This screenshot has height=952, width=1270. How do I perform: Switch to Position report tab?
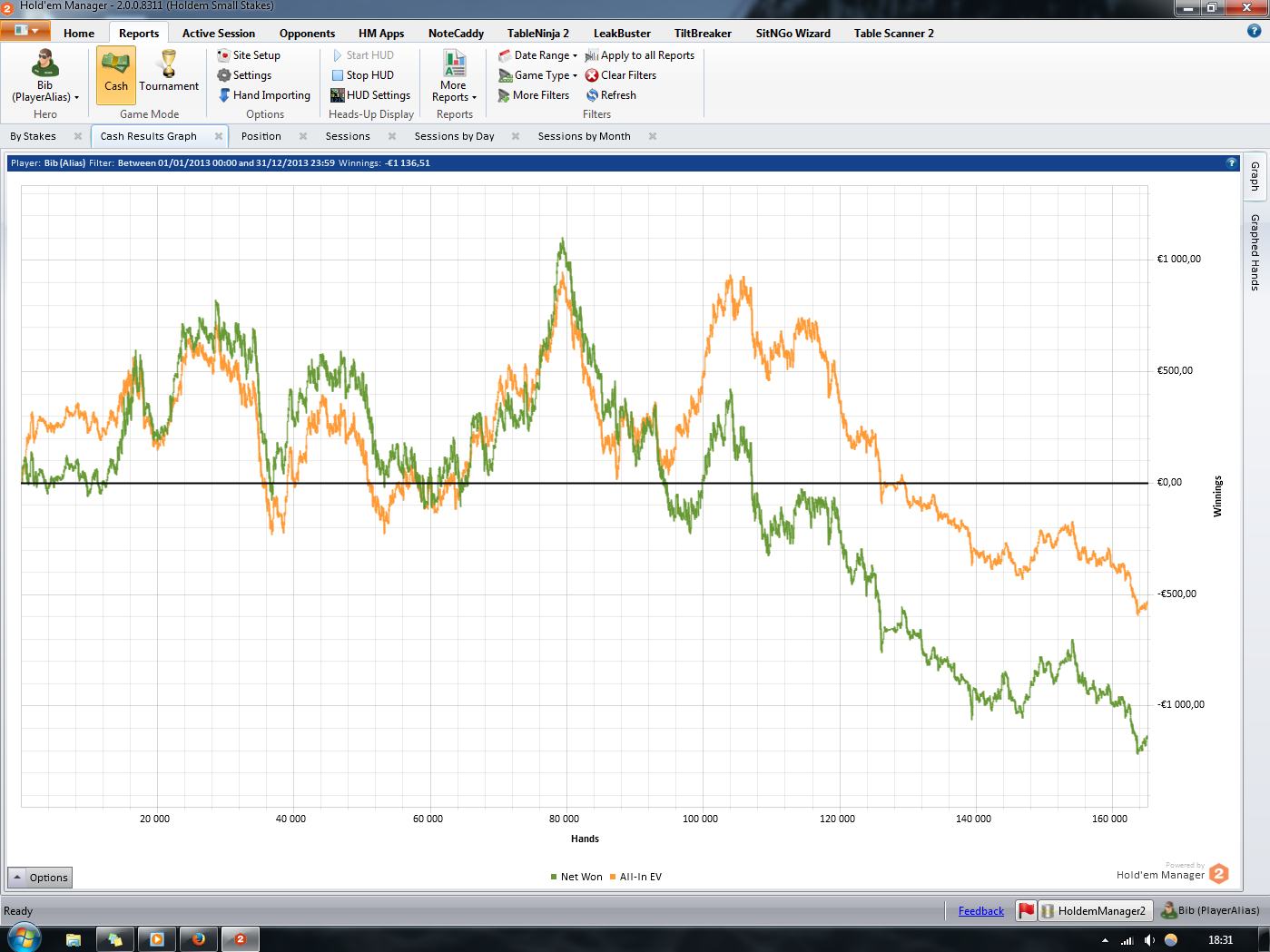coord(261,136)
